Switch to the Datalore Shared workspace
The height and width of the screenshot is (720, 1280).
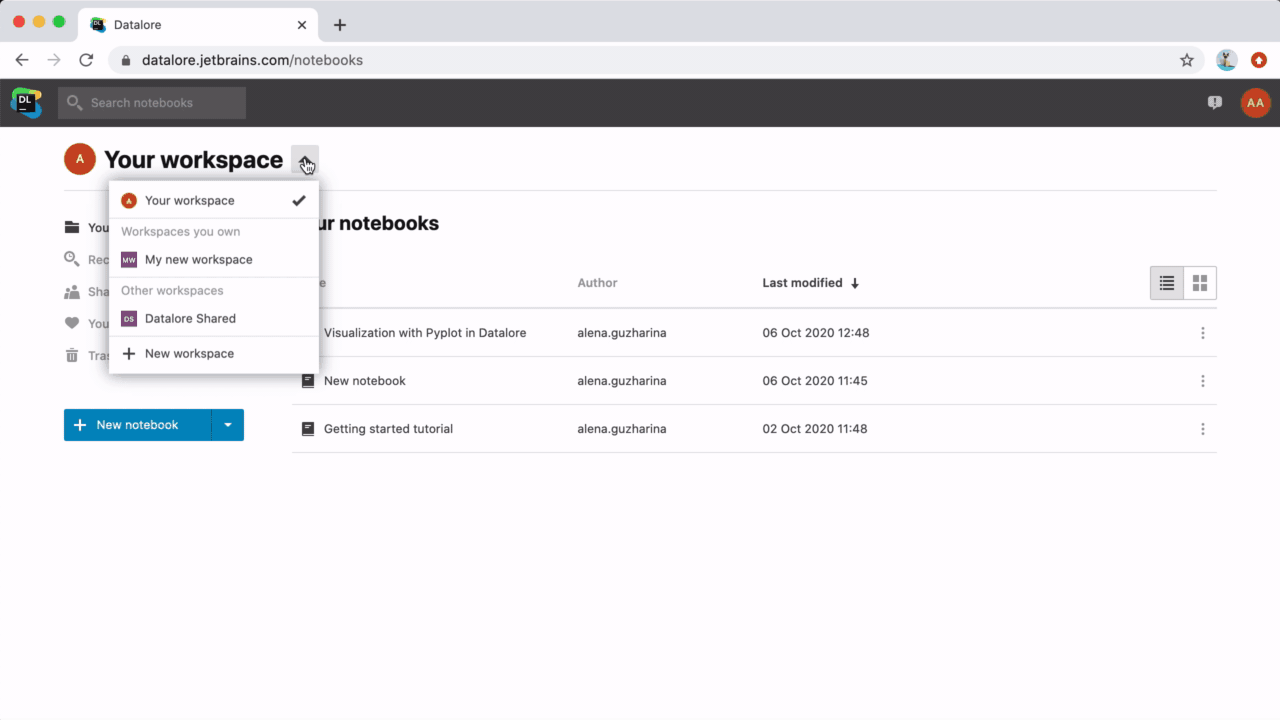(214, 319)
